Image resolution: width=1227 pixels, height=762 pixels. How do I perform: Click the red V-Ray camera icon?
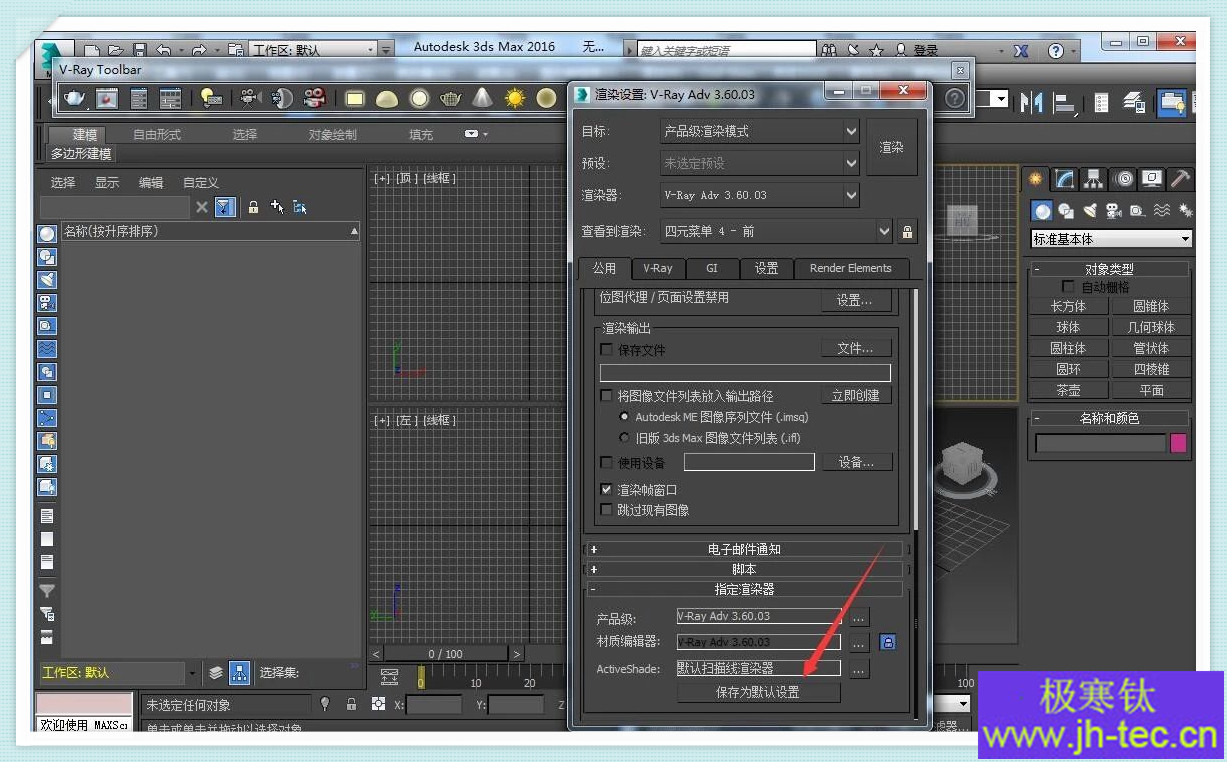point(315,98)
